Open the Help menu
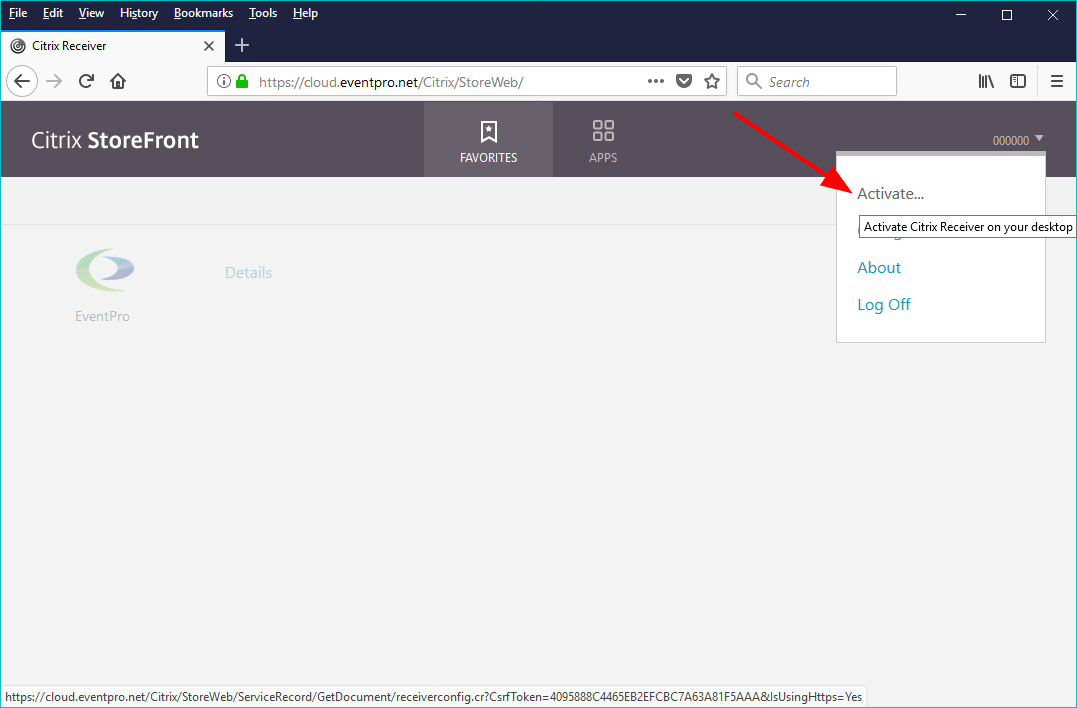 (x=305, y=13)
